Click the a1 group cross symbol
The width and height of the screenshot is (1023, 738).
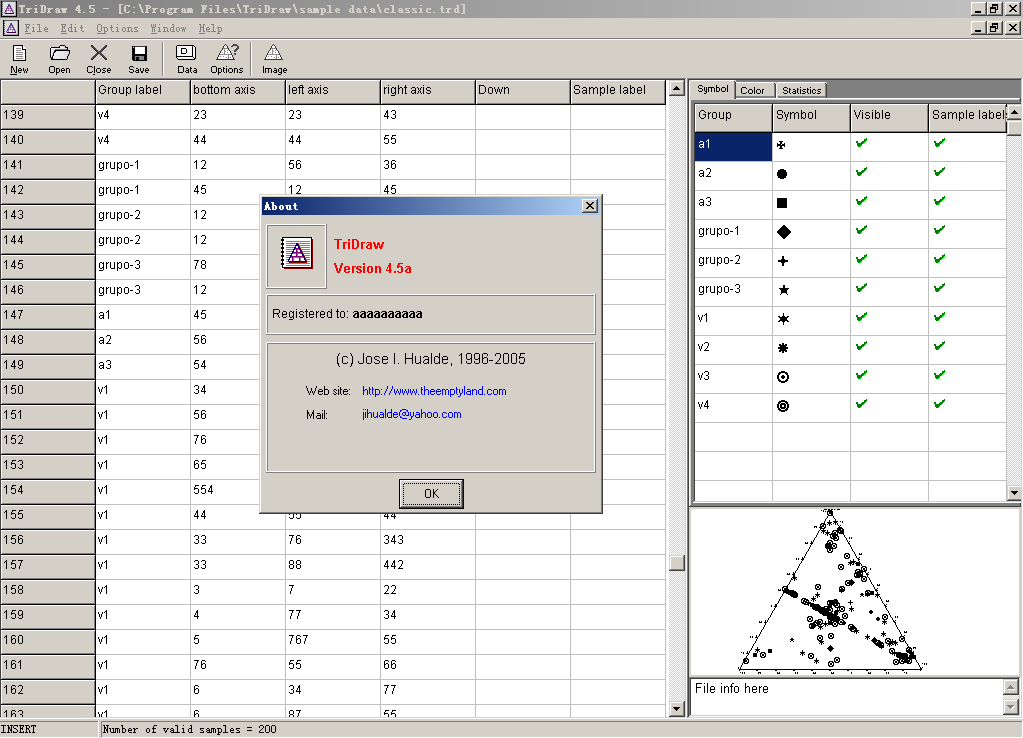pyautogui.click(x=781, y=145)
